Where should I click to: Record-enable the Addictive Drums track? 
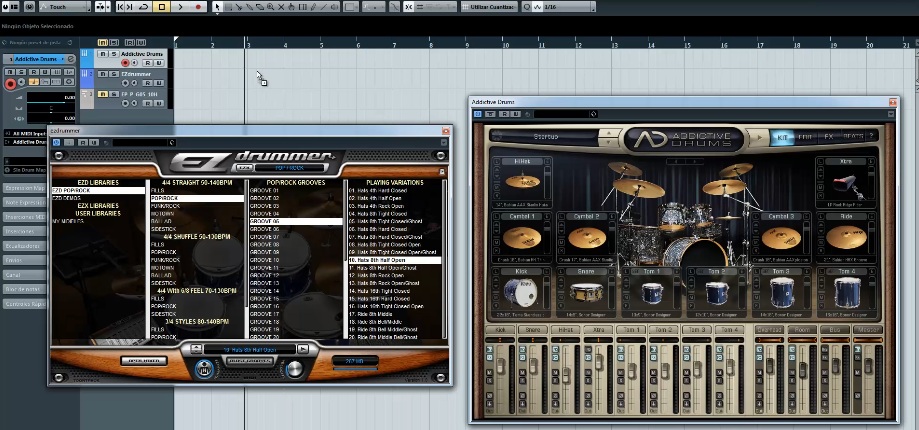[x=125, y=63]
